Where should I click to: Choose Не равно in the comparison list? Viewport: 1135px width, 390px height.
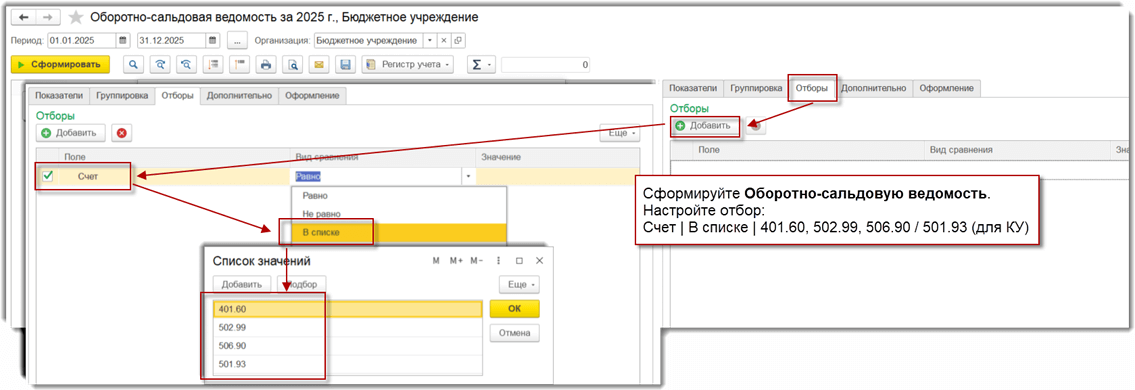coord(399,214)
